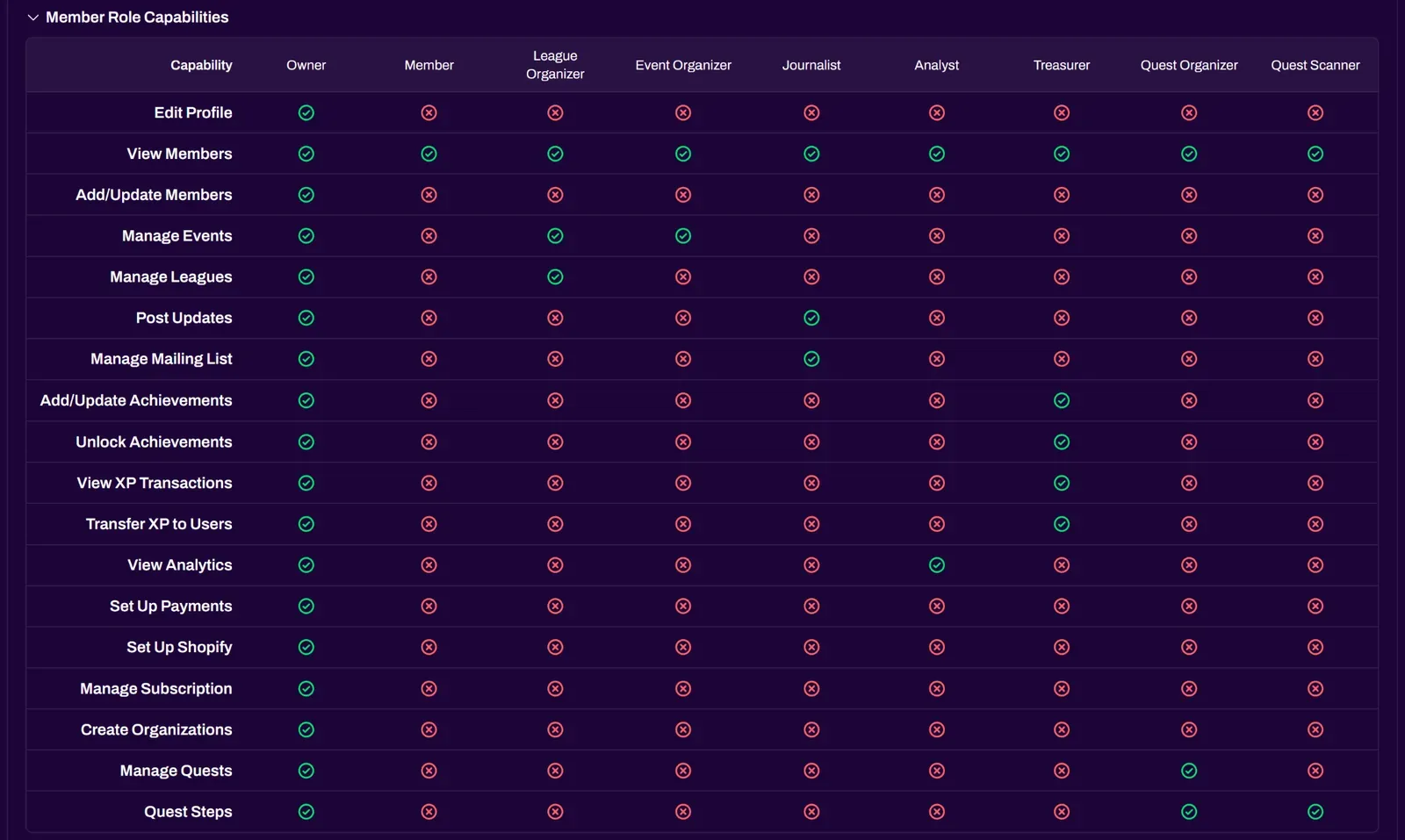This screenshot has width=1405, height=840.
Task: Click the Treasurer checkmark for Unlock Achievements
Action: click(1062, 442)
